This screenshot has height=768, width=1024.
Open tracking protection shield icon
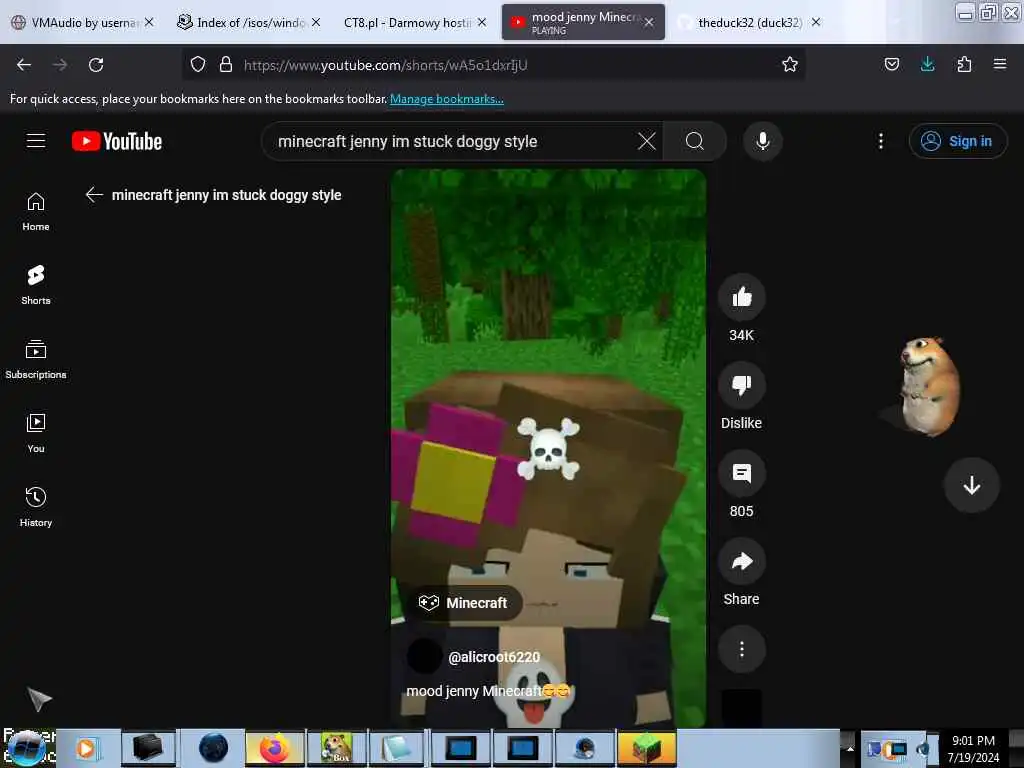198,64
